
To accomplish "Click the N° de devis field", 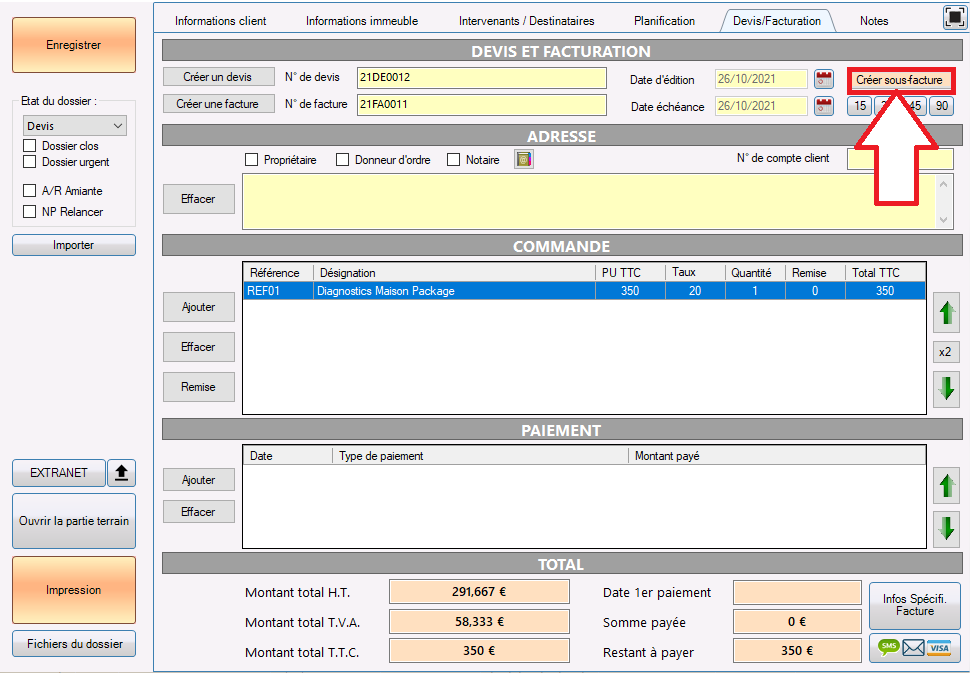I will pyautogui.click(x=482, y=78).
